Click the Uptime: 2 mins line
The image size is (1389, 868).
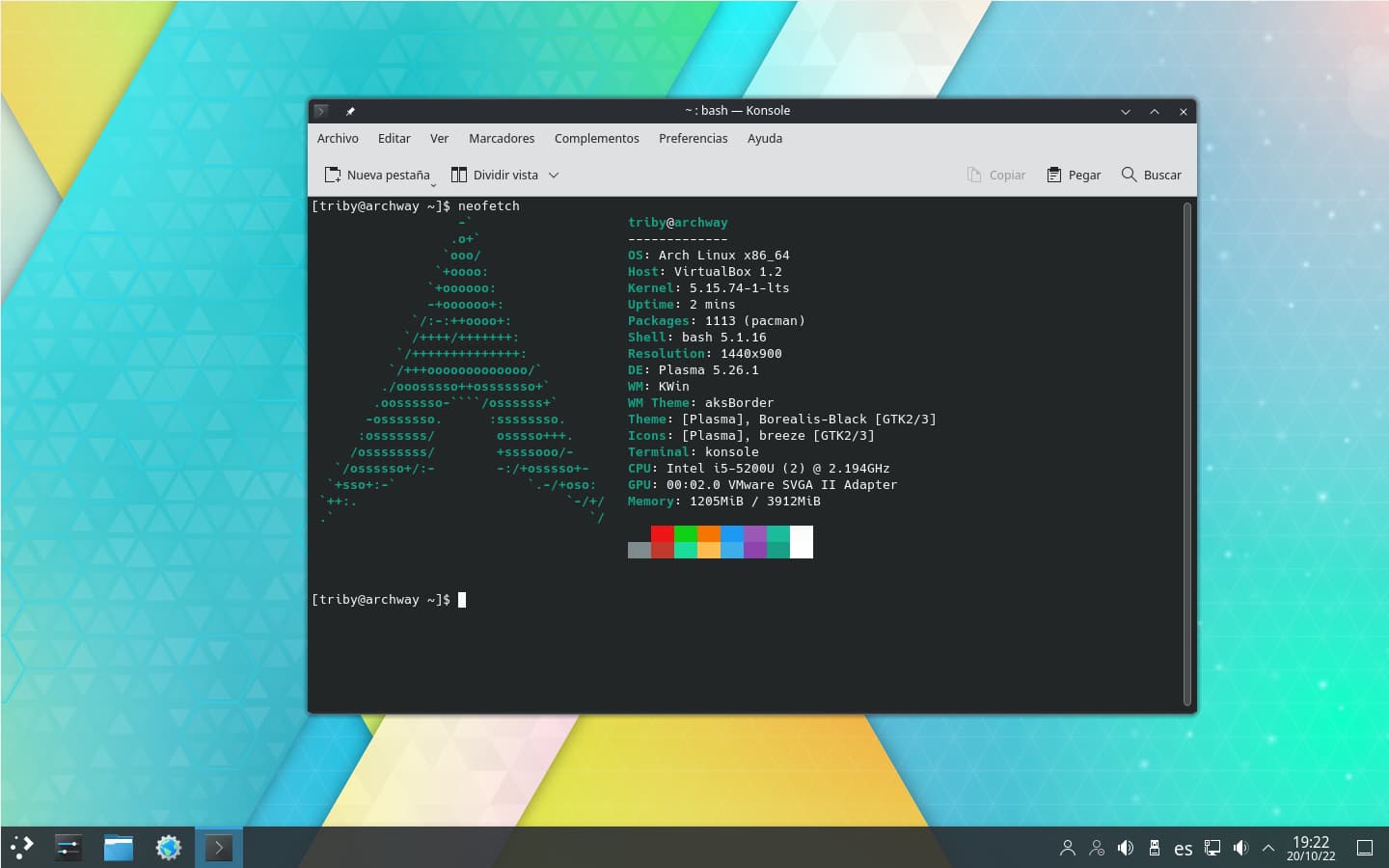click(682, 305)
